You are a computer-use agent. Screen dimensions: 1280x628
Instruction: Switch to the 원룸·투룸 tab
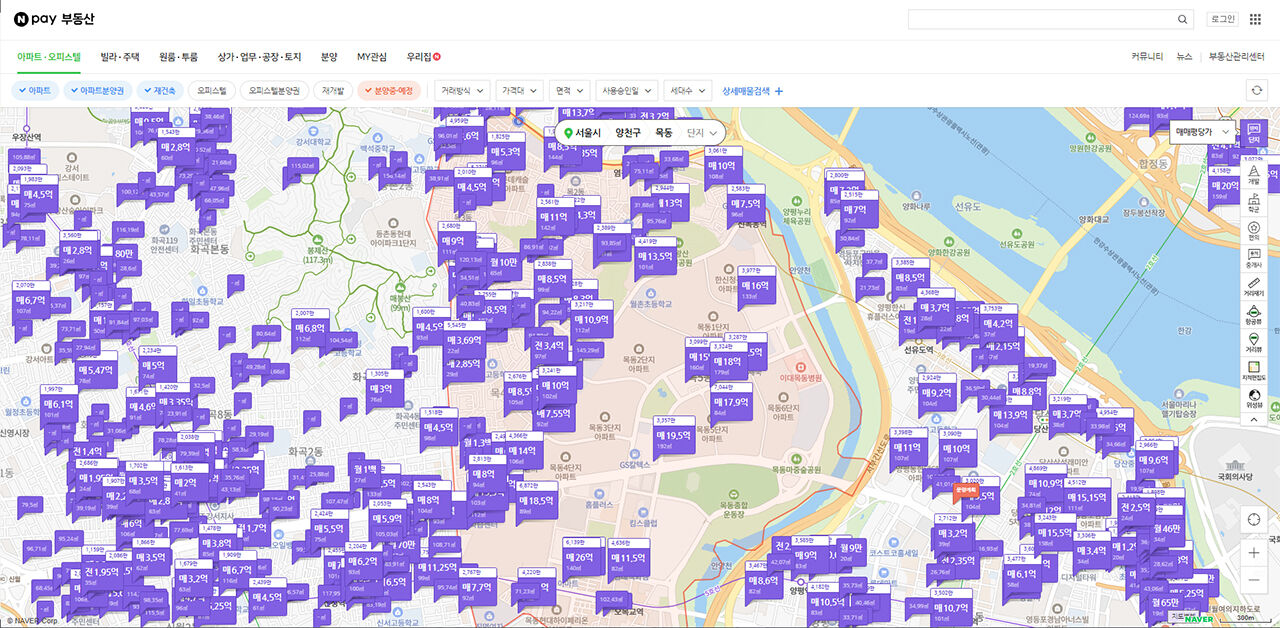coord(179,57)
